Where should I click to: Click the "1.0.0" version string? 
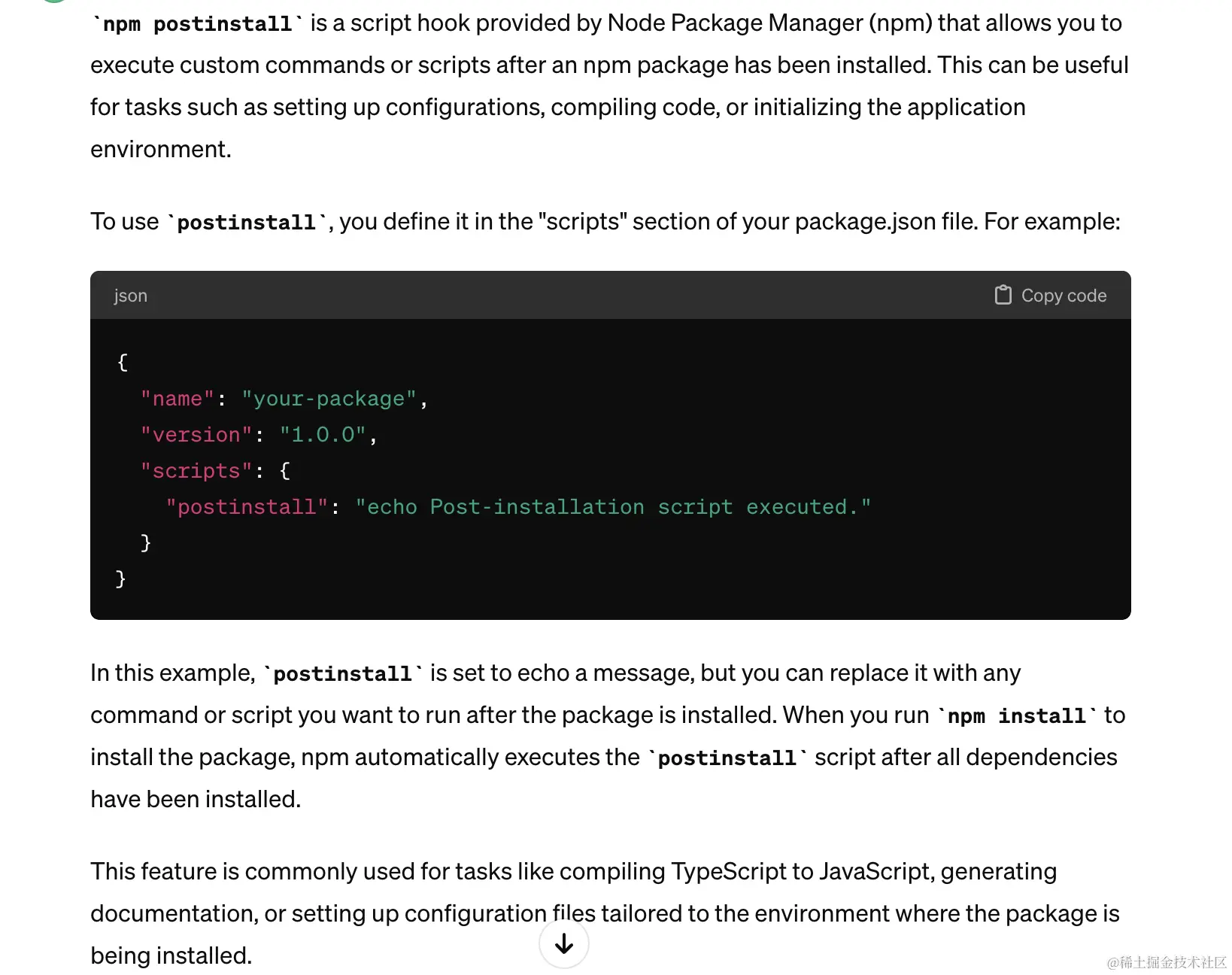(323, 435)
